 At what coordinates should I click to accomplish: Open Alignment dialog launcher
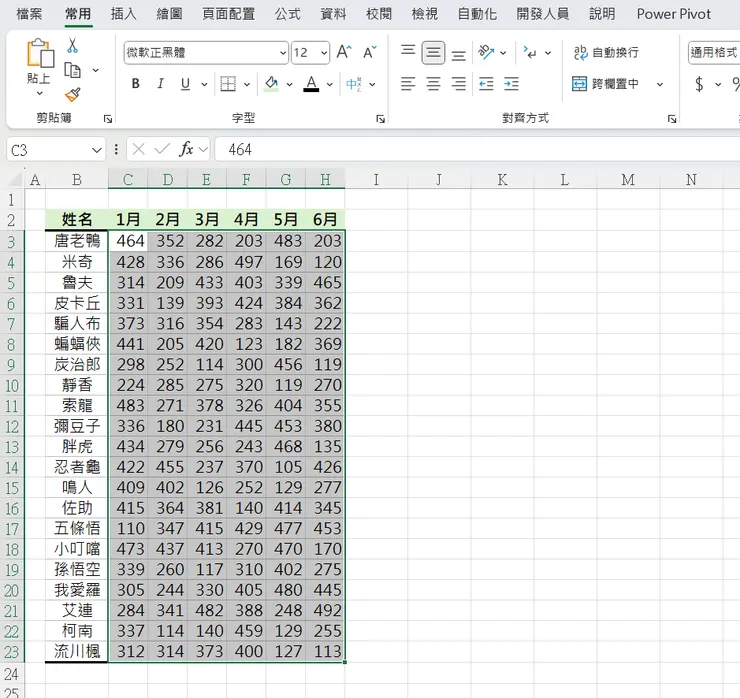coord(672,119)
